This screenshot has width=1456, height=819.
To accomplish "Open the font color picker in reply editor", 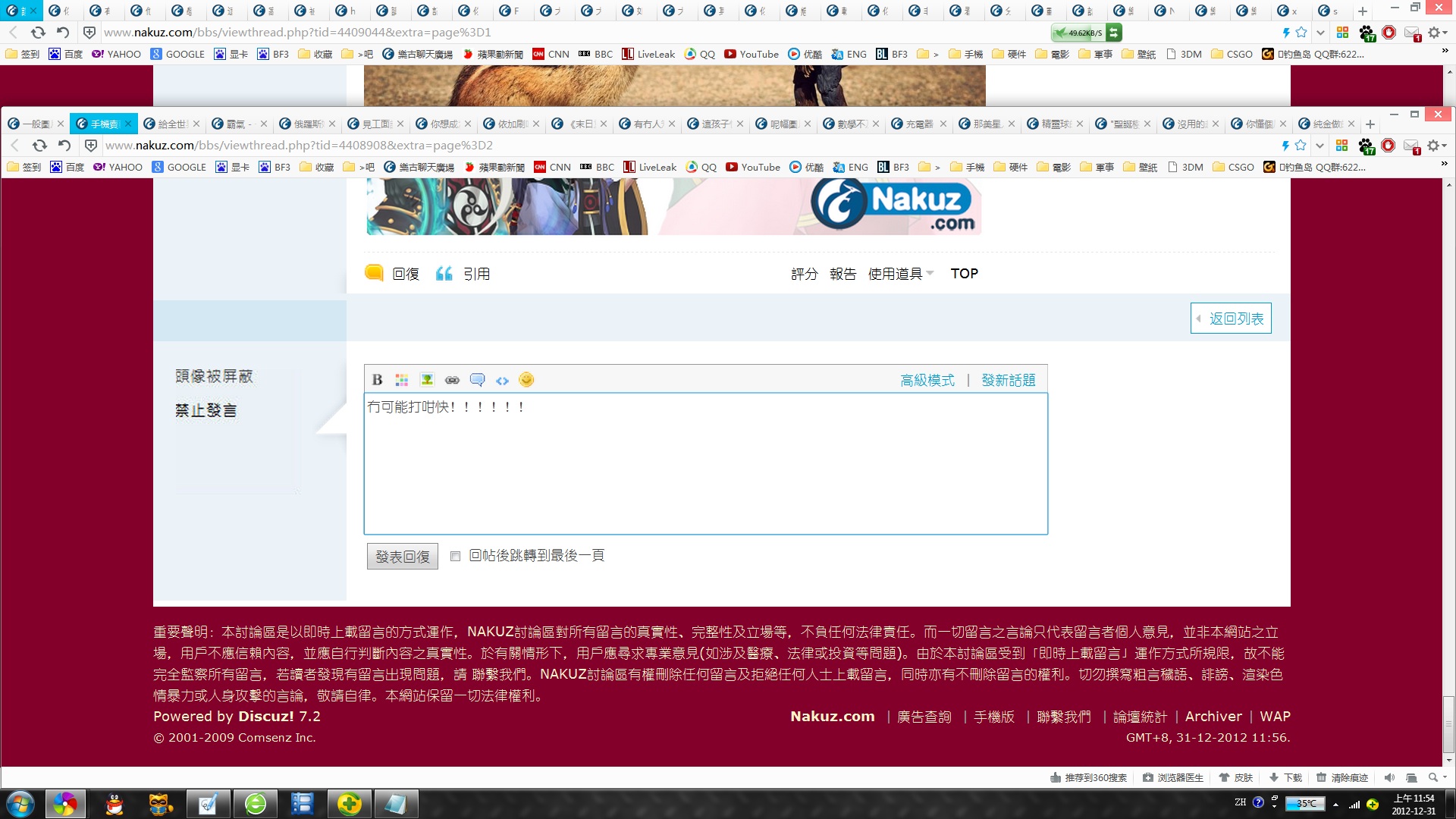I will click(x=402, y=380).
